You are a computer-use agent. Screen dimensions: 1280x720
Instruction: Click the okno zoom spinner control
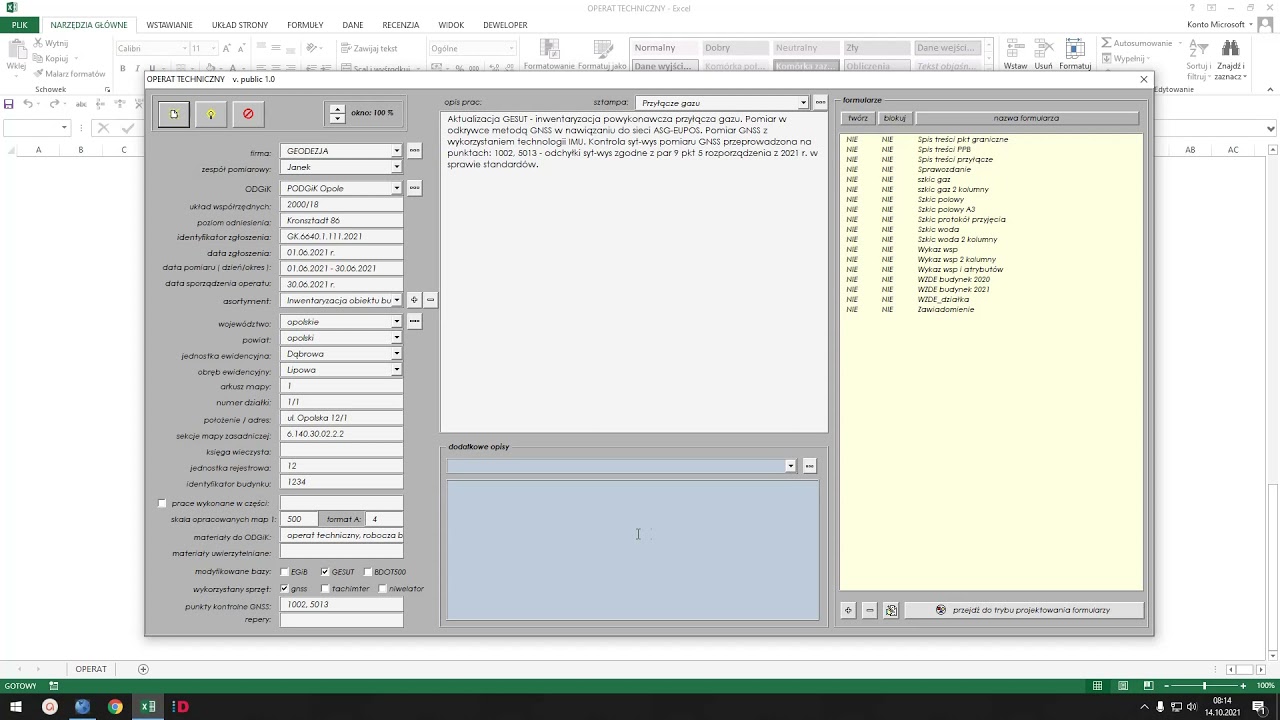click(x=337, y=113)
